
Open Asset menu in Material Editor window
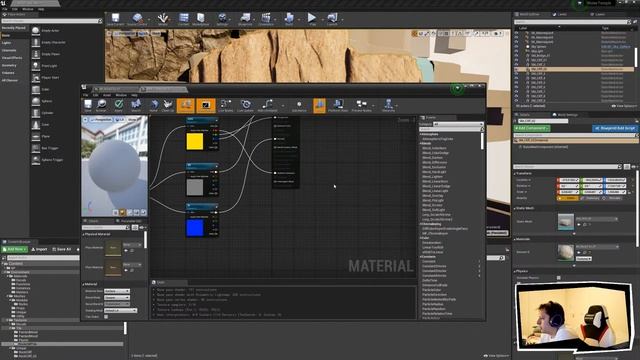[107, 95]
